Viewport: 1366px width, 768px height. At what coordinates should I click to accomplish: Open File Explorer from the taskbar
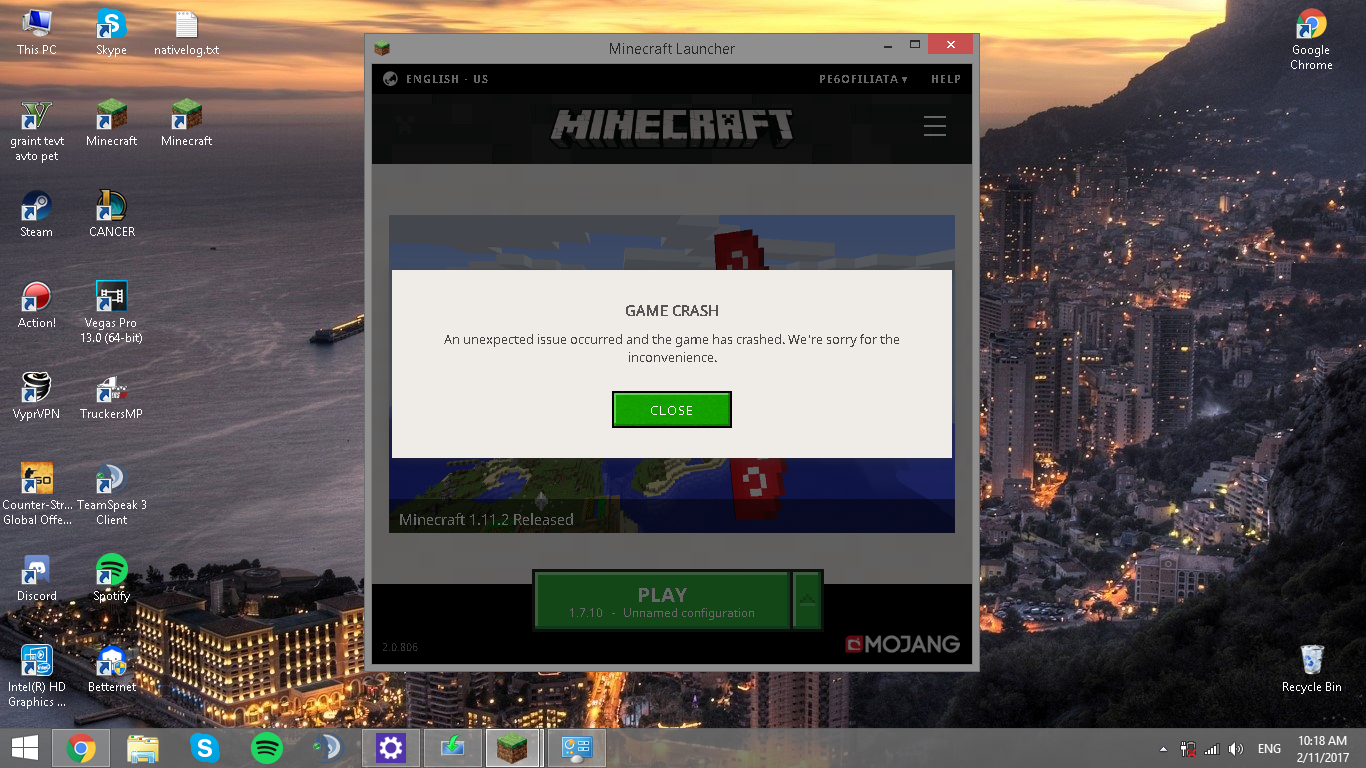143,748
